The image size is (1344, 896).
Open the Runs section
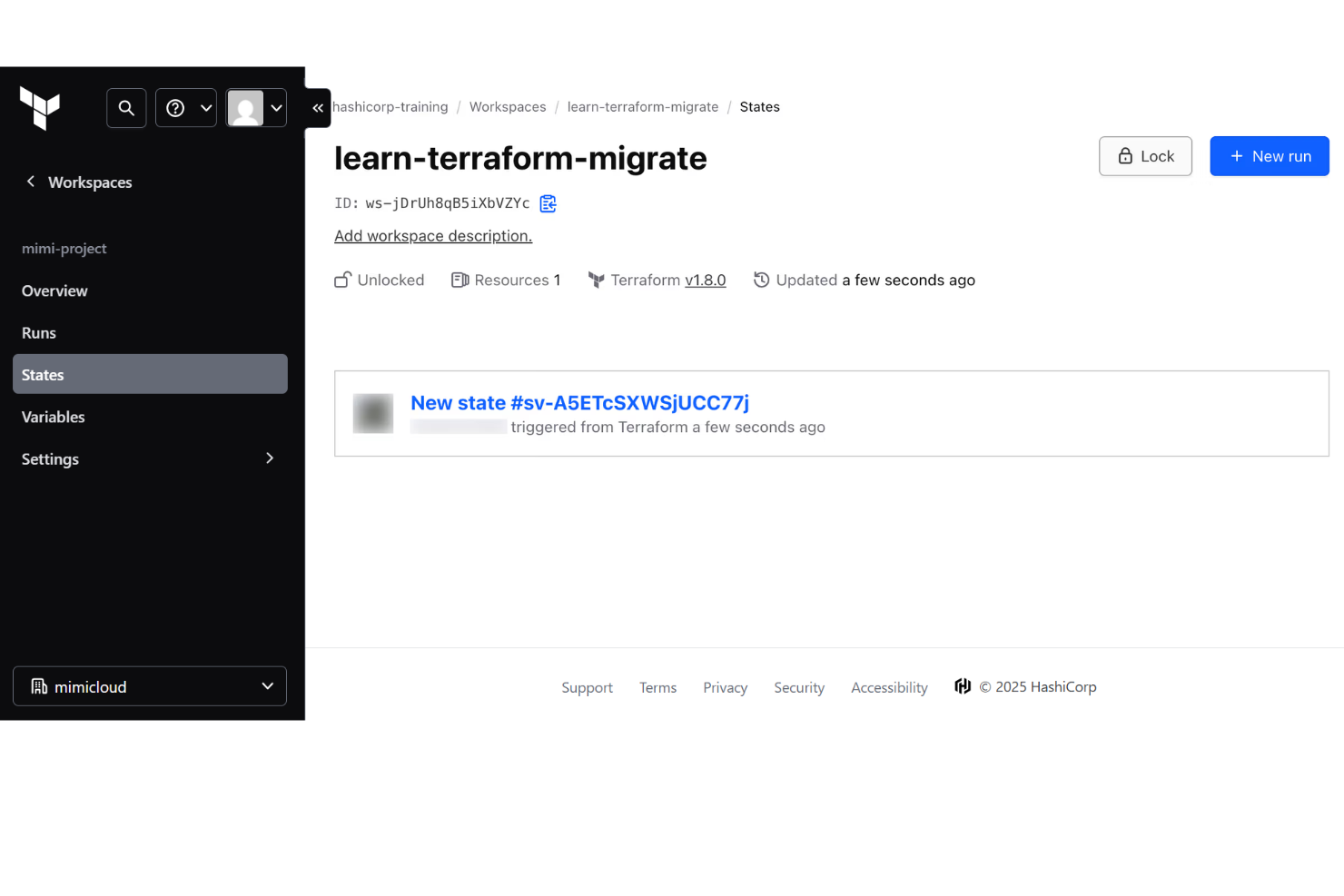39,332
